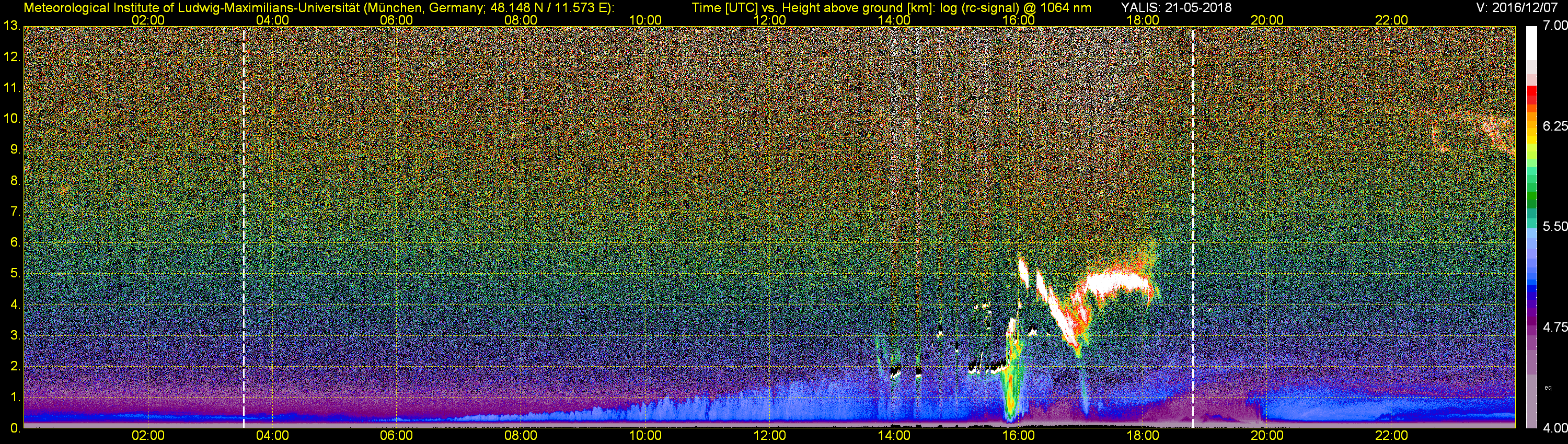Click the 10:00 label on the top time axis
Image resolution: width=1568 pixels, height=444 pixels.
[645, 20]
